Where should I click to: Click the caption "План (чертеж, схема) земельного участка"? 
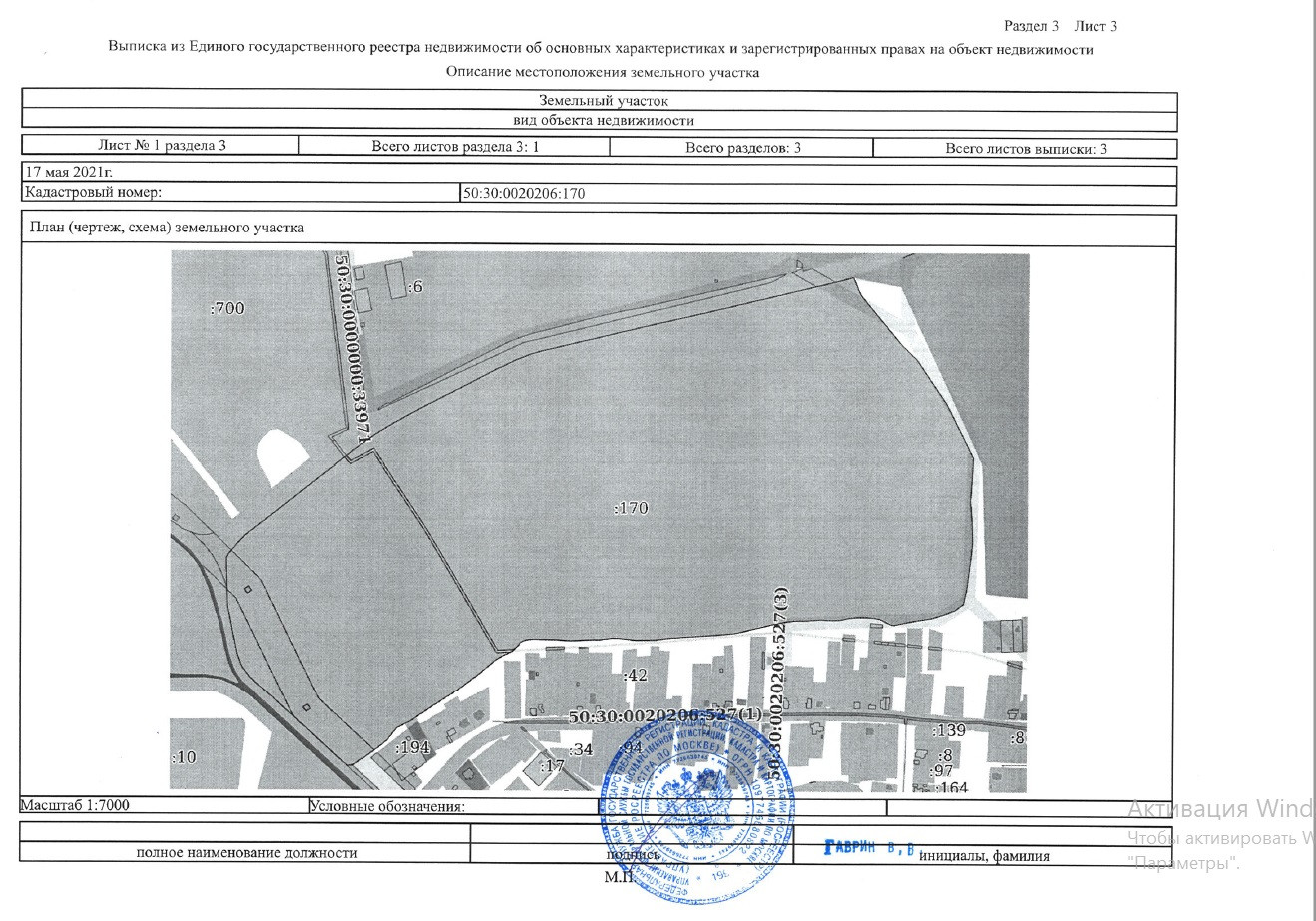pos(167,228)
